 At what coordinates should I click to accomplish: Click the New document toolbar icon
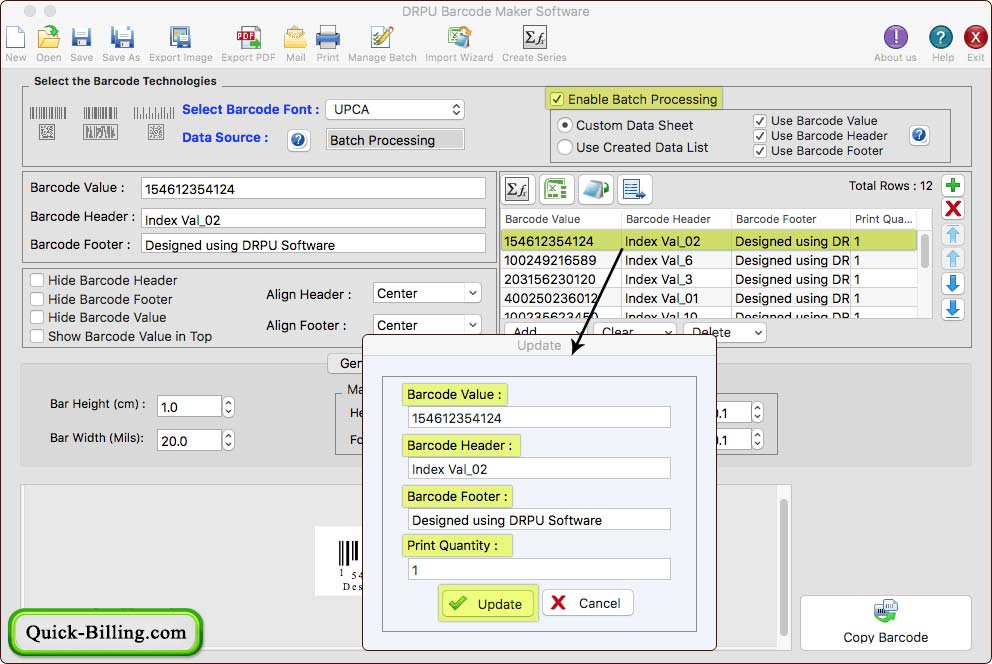[x=15, y=38]
